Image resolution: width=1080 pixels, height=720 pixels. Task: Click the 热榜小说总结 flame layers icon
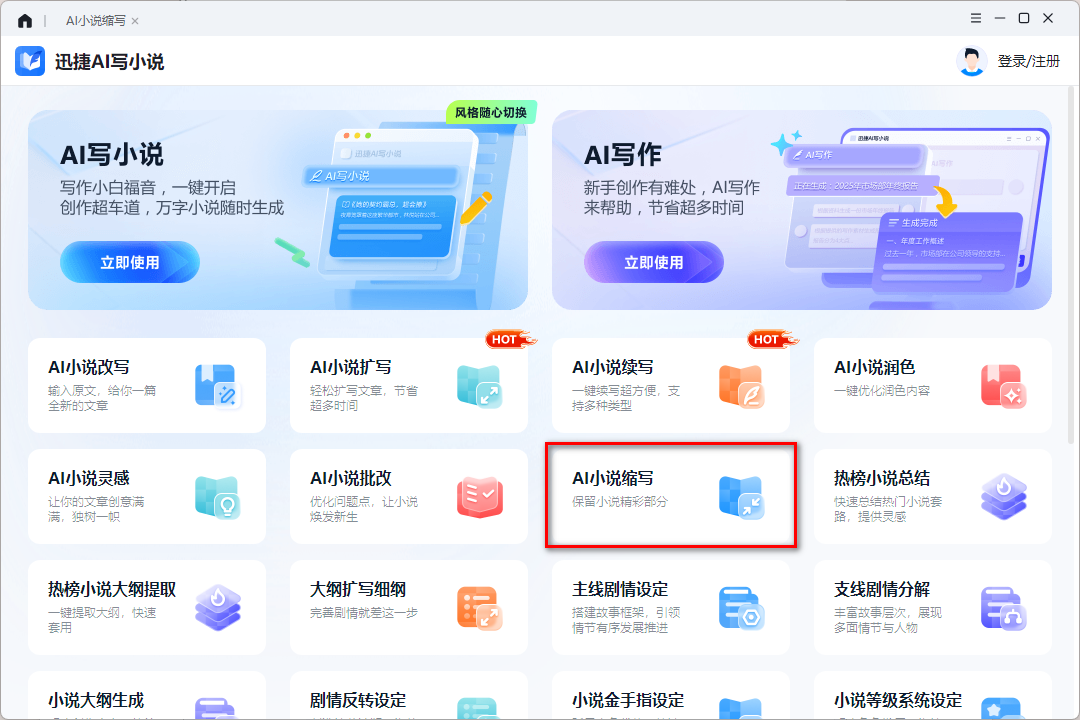[x=1004, y=497]
